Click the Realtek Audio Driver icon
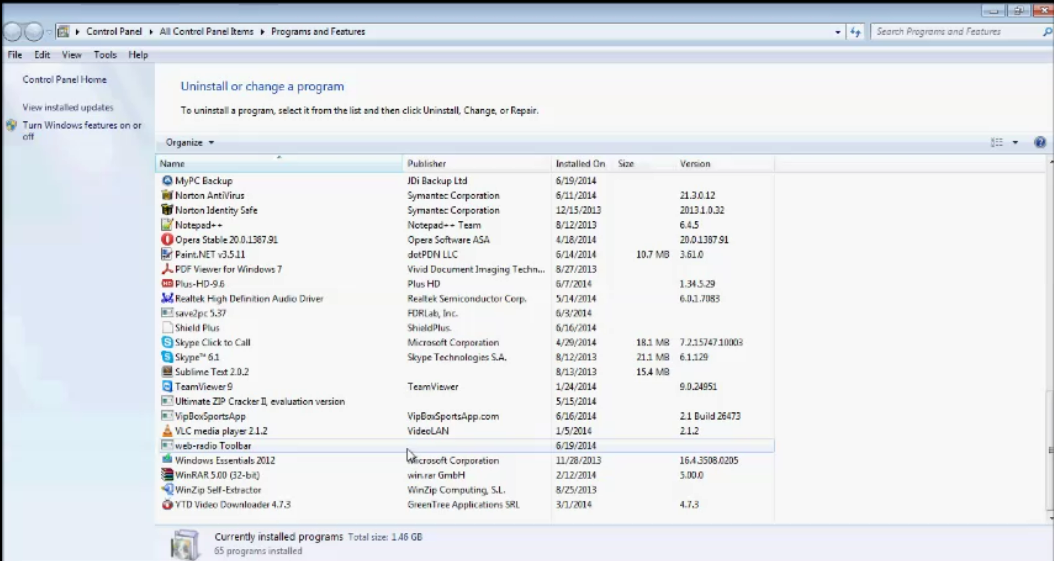The height and width of the screenshot is (561, 1054). (x=167, y=298)
